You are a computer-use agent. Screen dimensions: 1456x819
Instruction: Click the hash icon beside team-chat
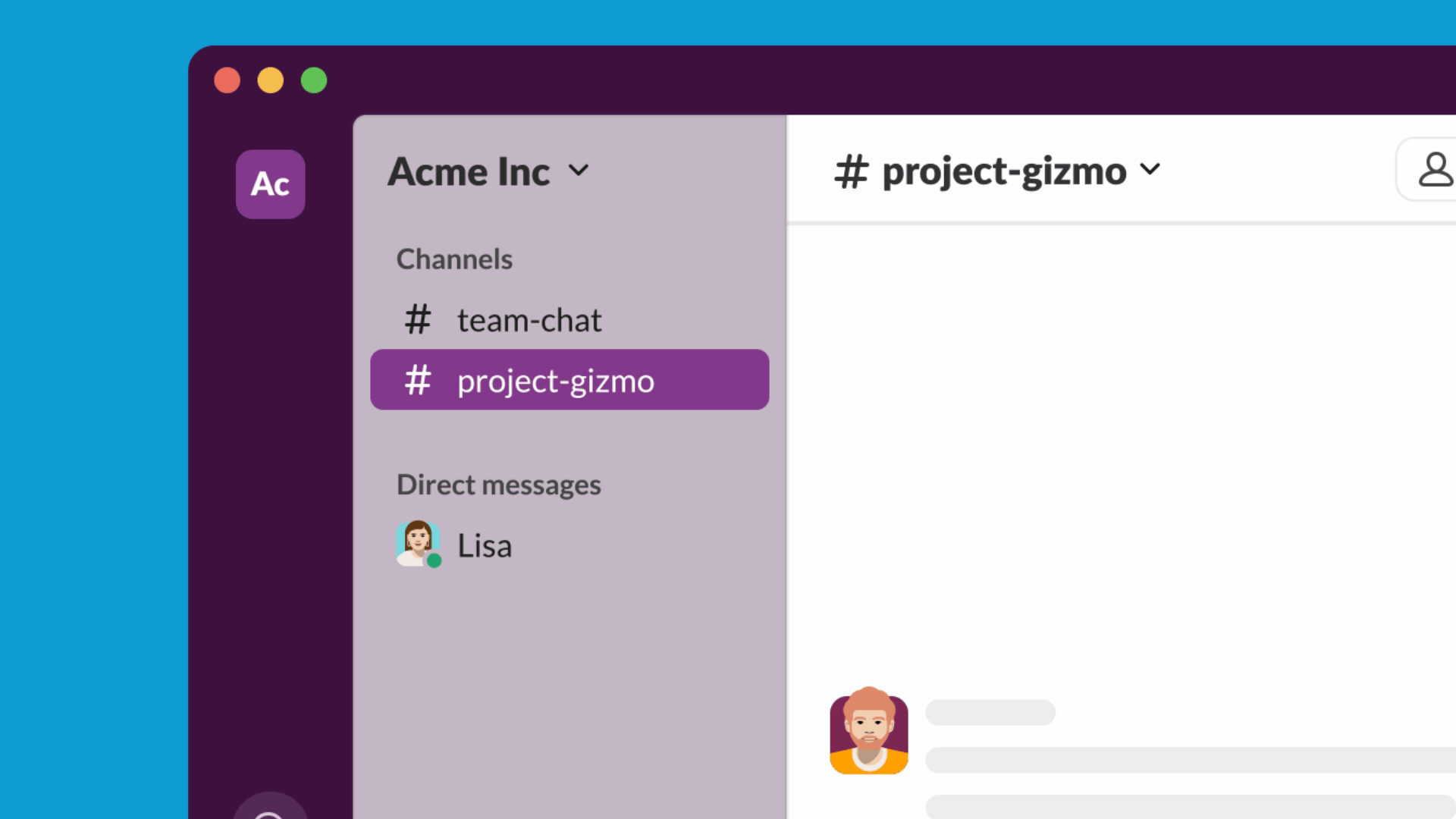coord(417,319)
